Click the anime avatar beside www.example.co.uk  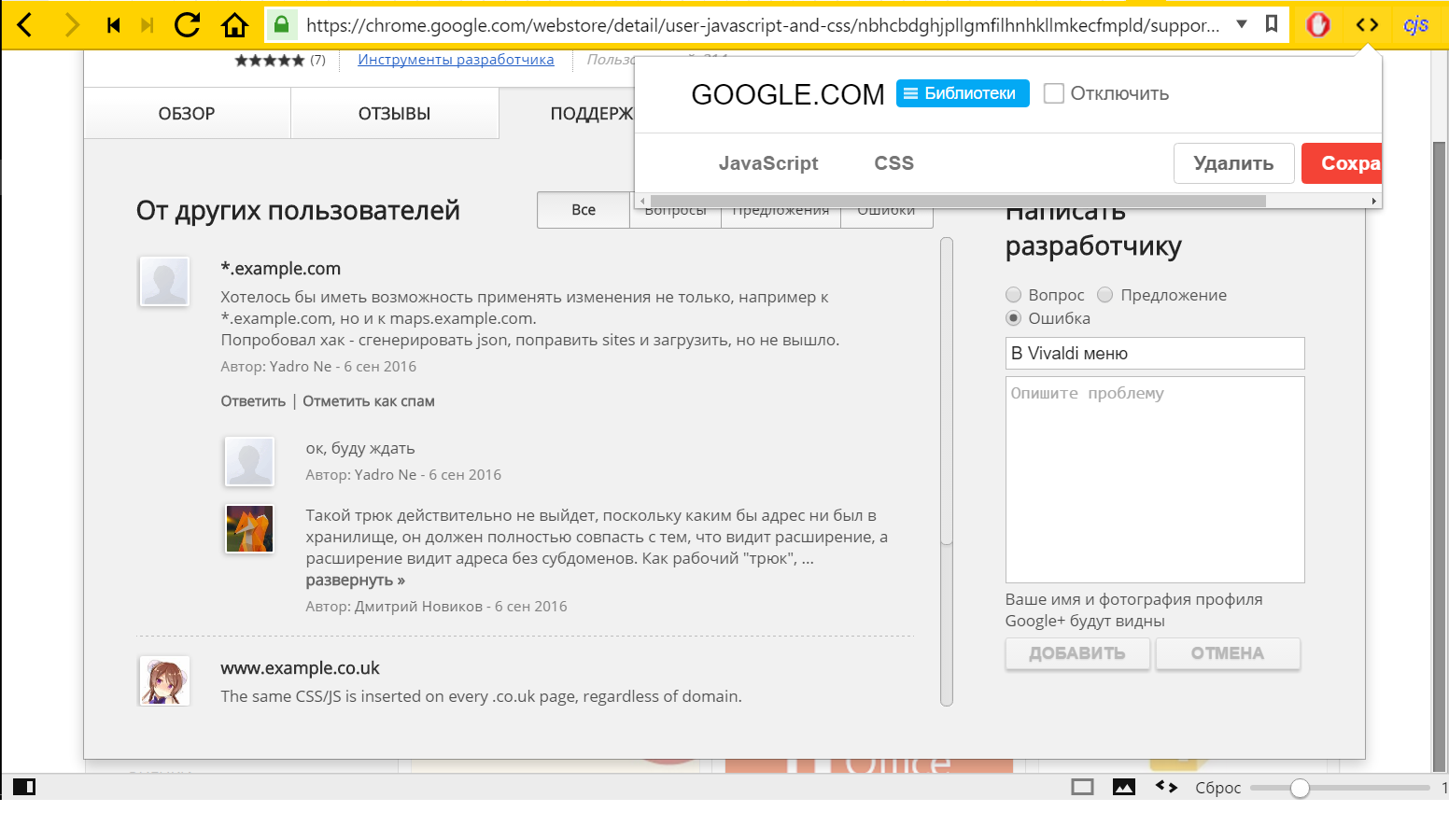tap(164, 680)
